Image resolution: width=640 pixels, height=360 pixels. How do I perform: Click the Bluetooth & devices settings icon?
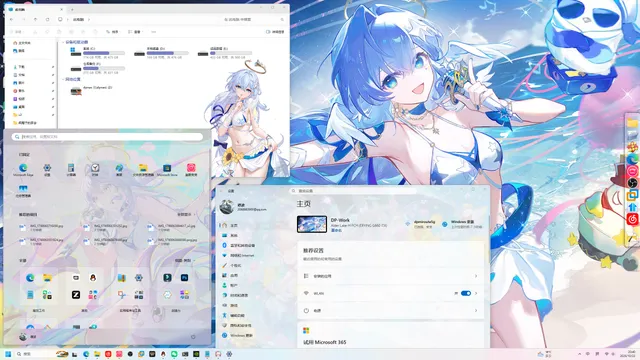[x=224, y=245]
